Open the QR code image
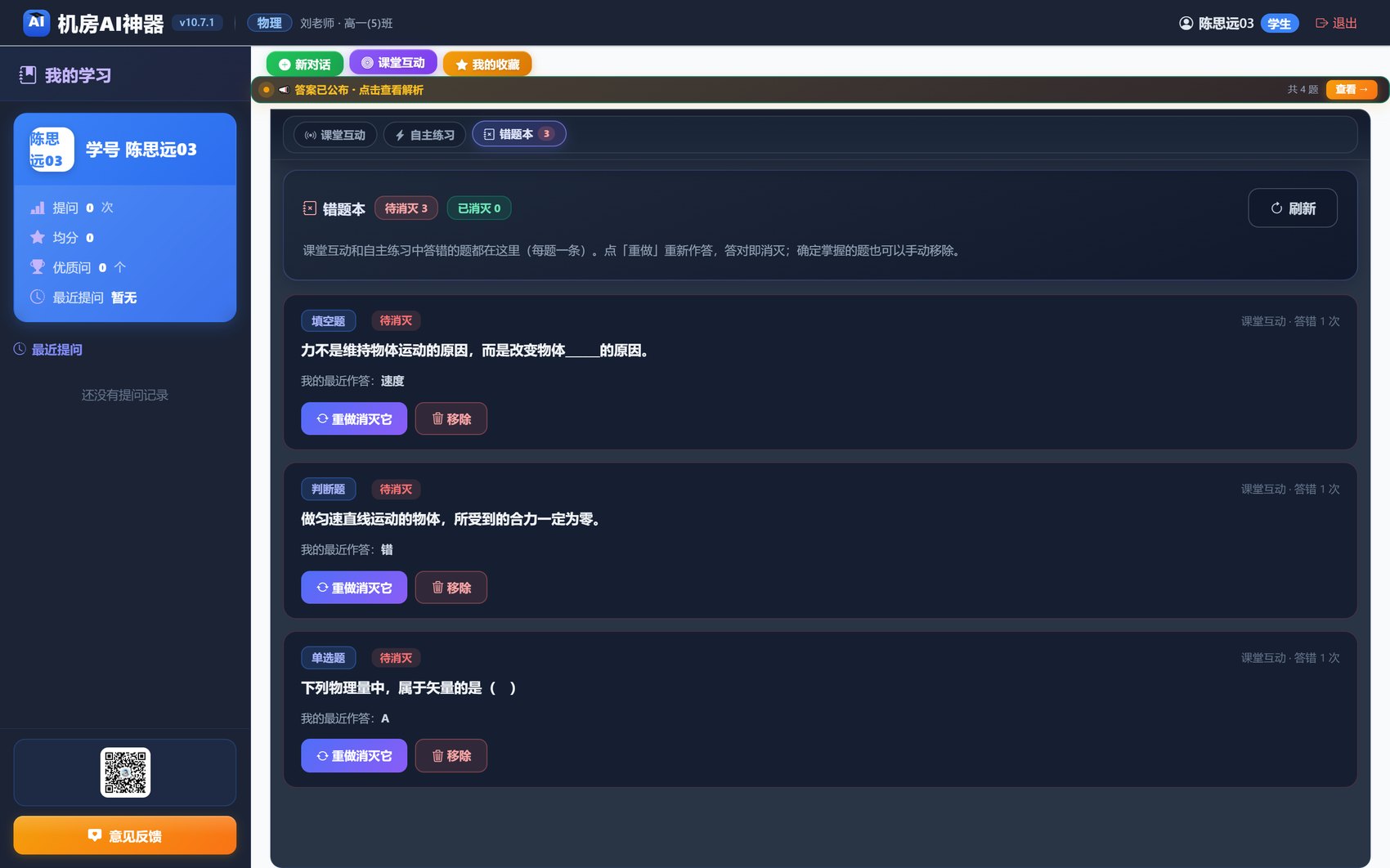The width and height of the screenshot is (1390, 868). [125, 772]
